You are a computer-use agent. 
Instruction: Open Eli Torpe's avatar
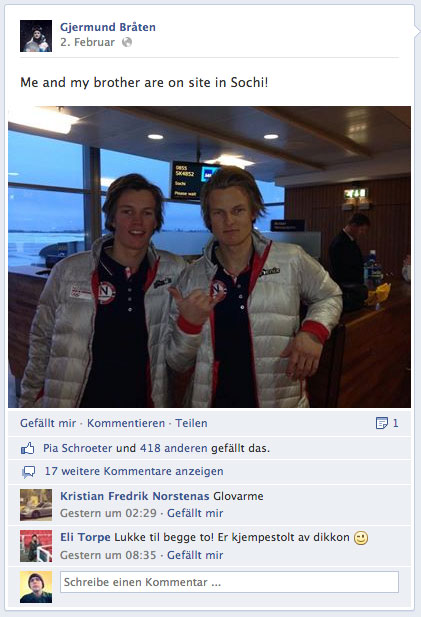point(36,546)
